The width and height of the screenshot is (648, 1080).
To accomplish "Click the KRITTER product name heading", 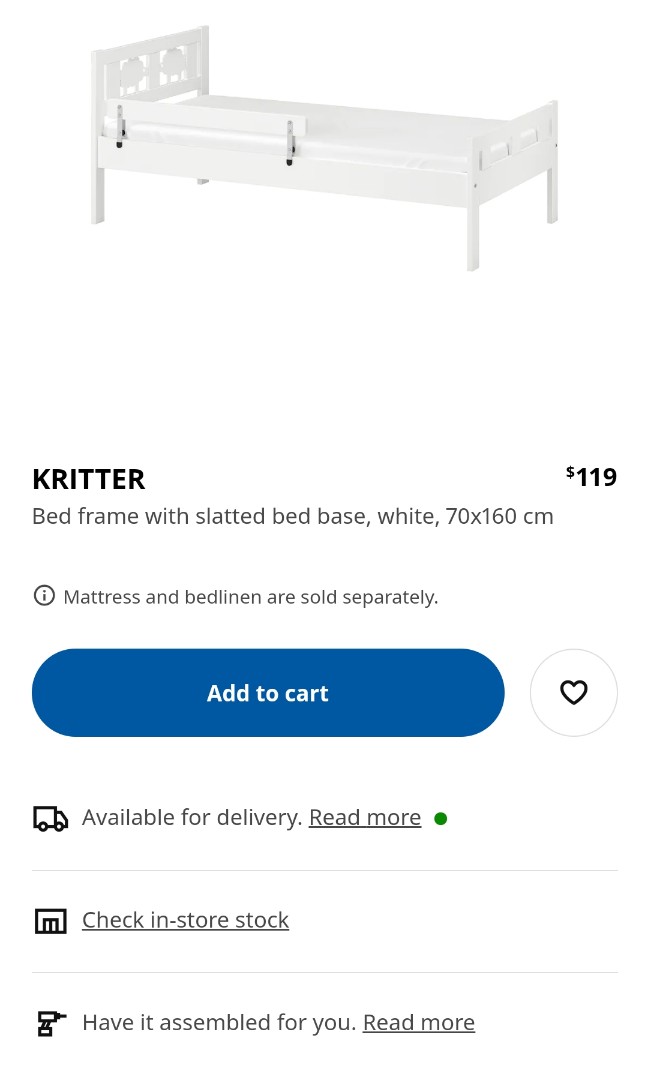I will (x=88, y=479).
